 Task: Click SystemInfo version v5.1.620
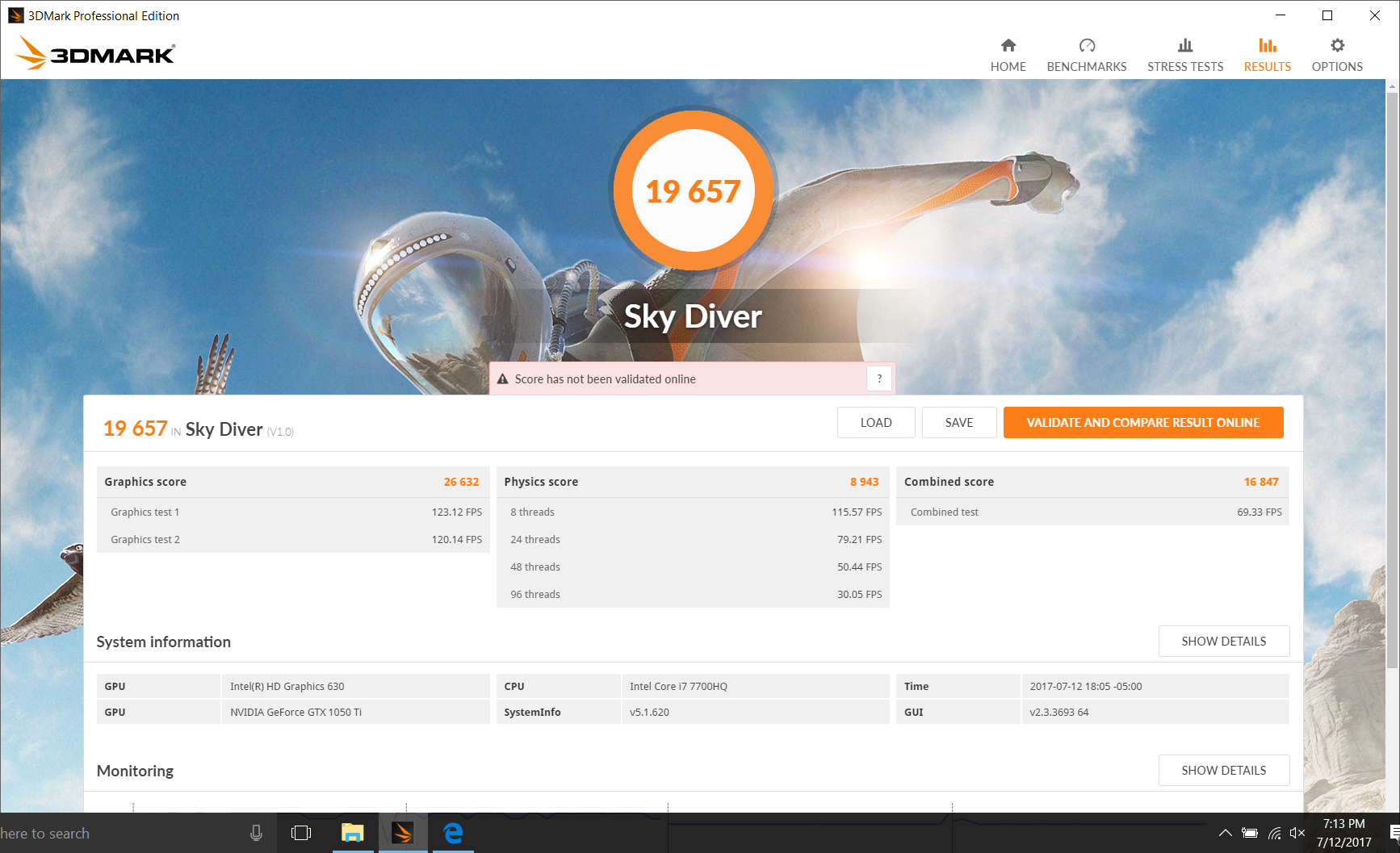coord(649,712)
